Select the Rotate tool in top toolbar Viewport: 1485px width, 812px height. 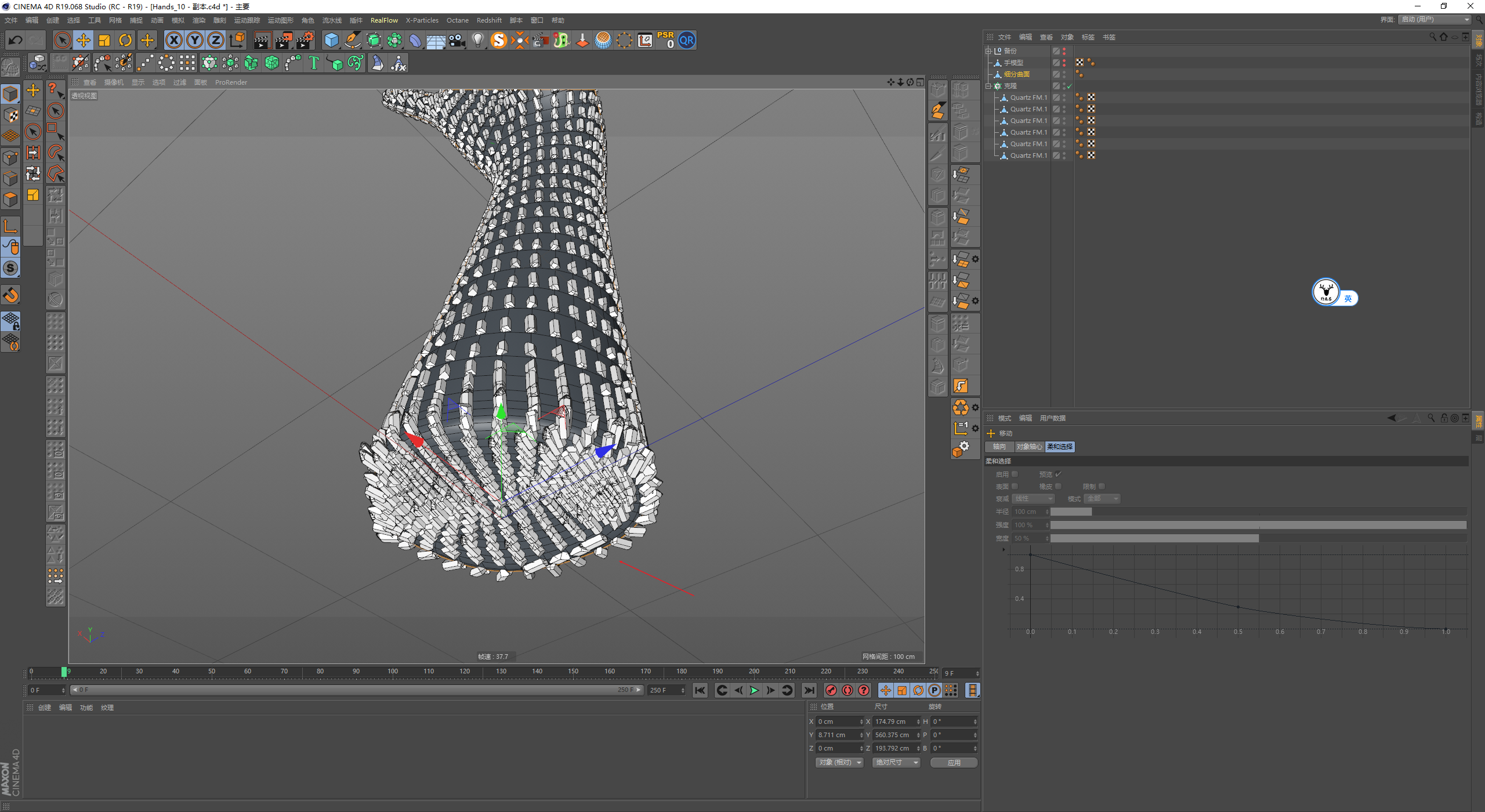(x=125, y=40)
